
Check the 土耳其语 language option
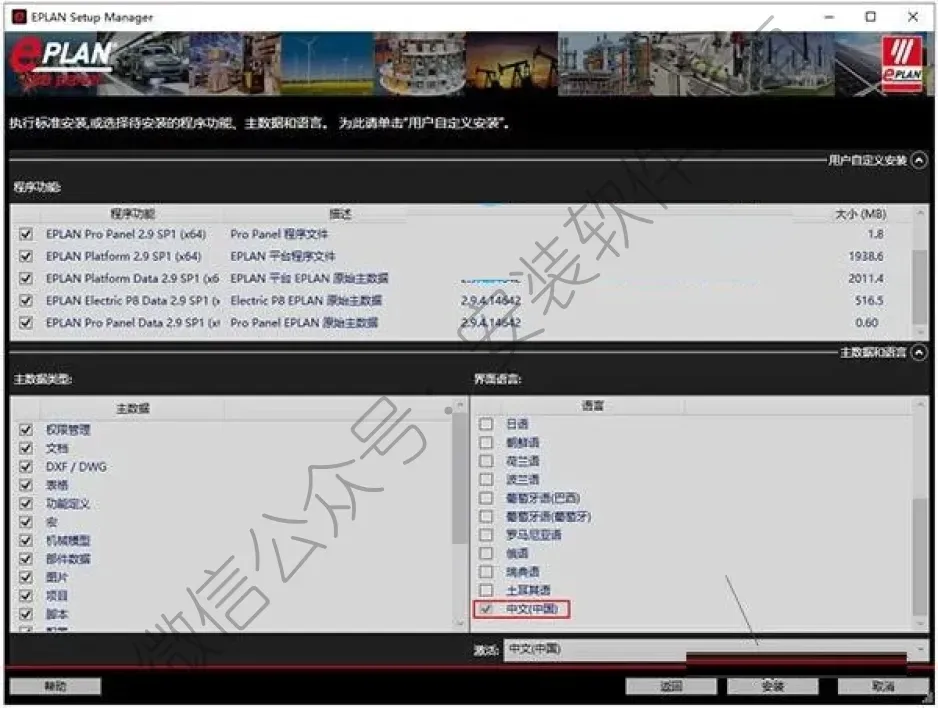(x=486, y=590)
